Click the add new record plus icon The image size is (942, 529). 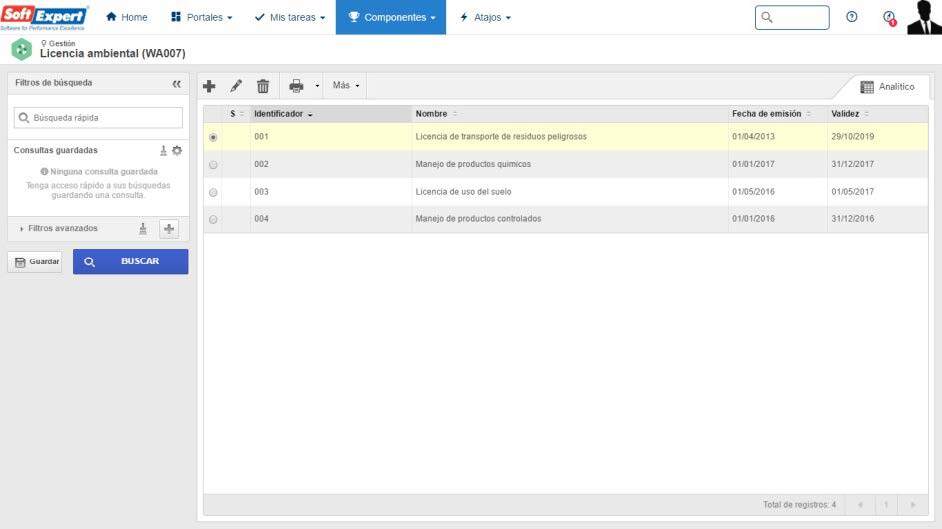[x=209, y=86]
